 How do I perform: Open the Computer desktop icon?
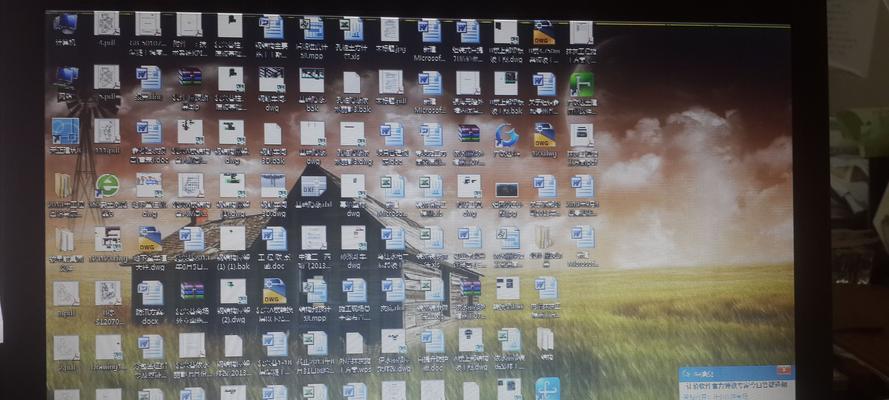[x=65, y=25]
